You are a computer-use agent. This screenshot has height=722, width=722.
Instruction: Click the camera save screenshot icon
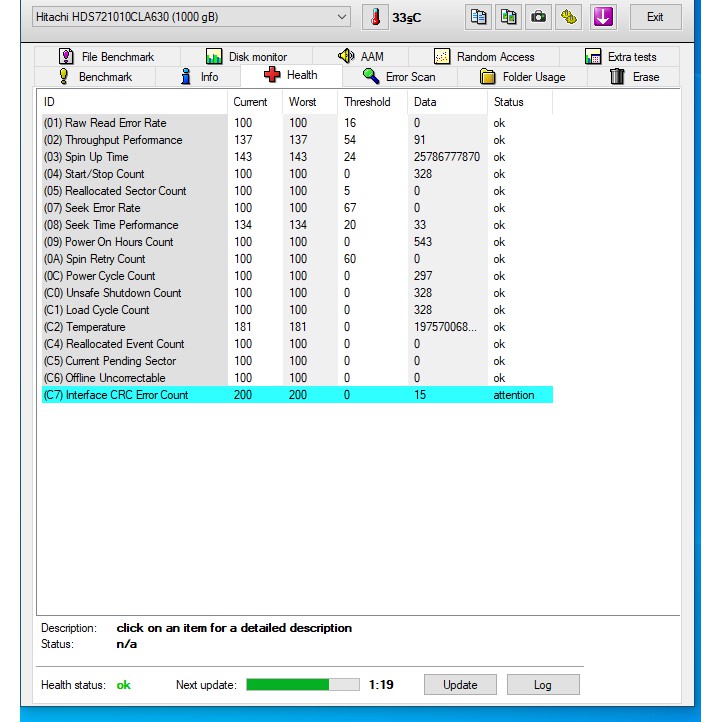539,17
